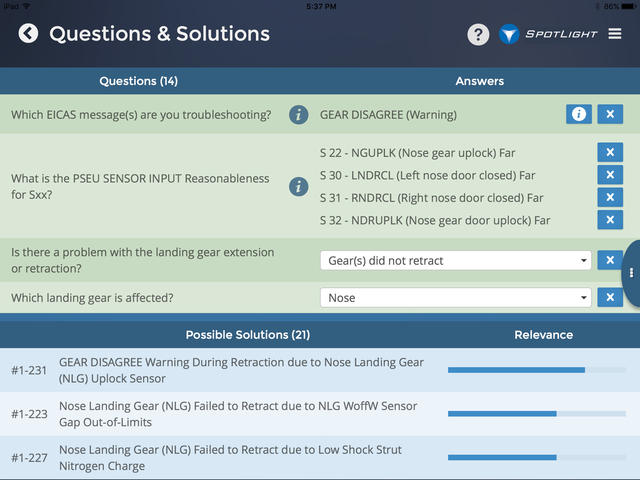This screenshot has height=480, width=640.
Task: Clear the 'Gear(s) did not retract' answer
Action: pyautogui.click(x=610, y=260)
